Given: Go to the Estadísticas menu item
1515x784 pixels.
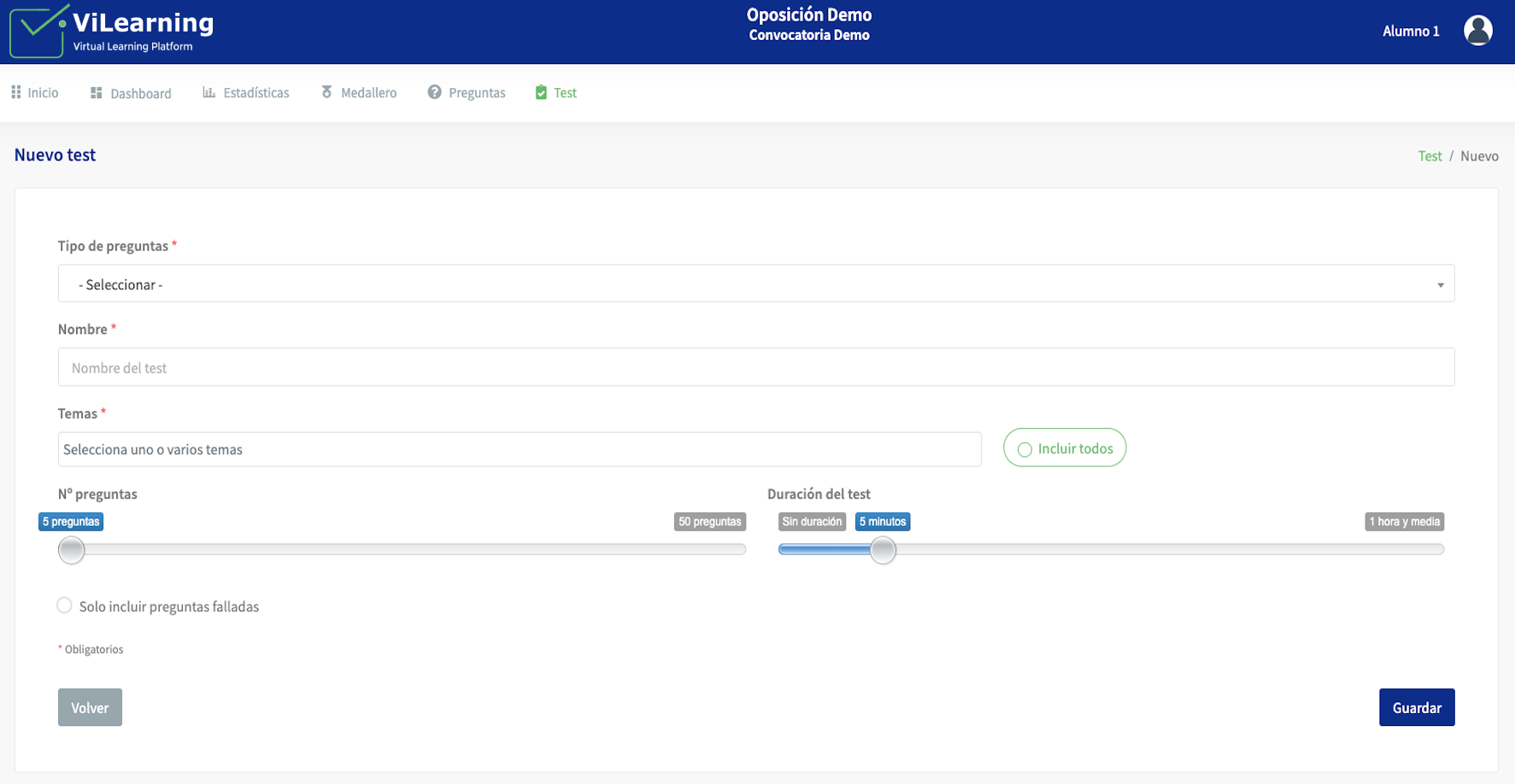Looking at the screenshot, I should click(x=255, y=92).
